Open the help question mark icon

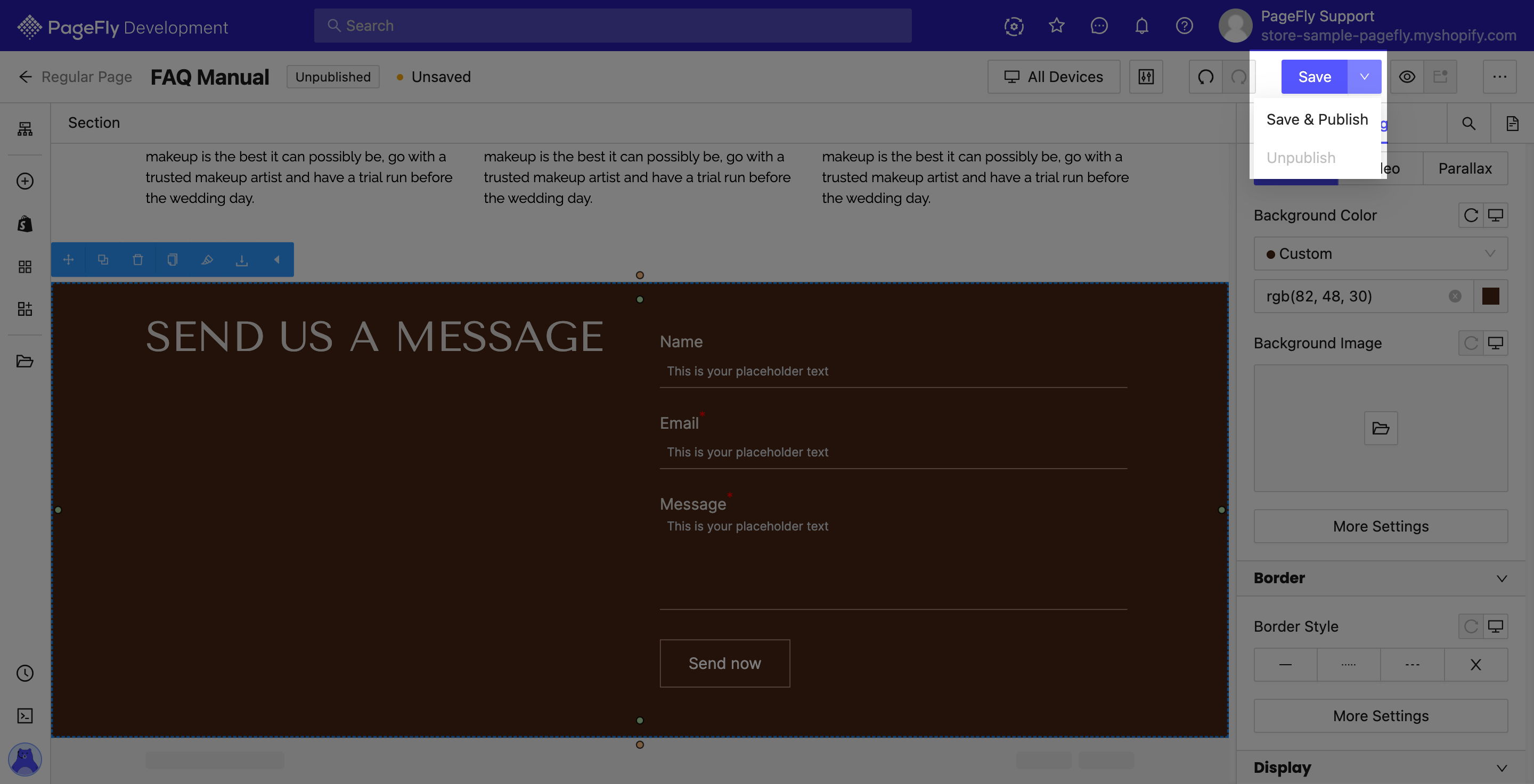tap(1185, 26)
